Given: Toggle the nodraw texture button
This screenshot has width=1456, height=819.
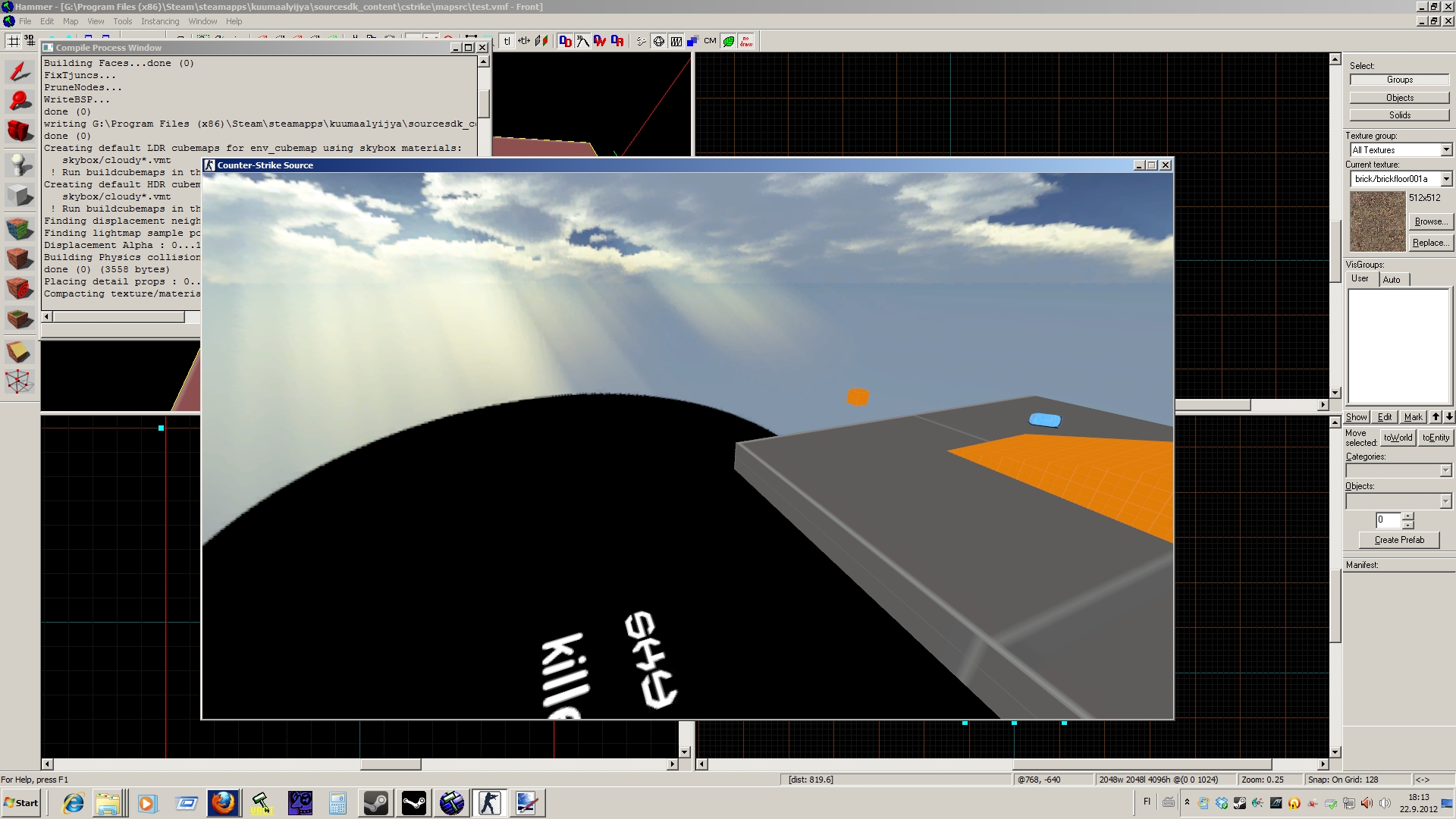Looking at the screenshot, I should tap(746, 41).
